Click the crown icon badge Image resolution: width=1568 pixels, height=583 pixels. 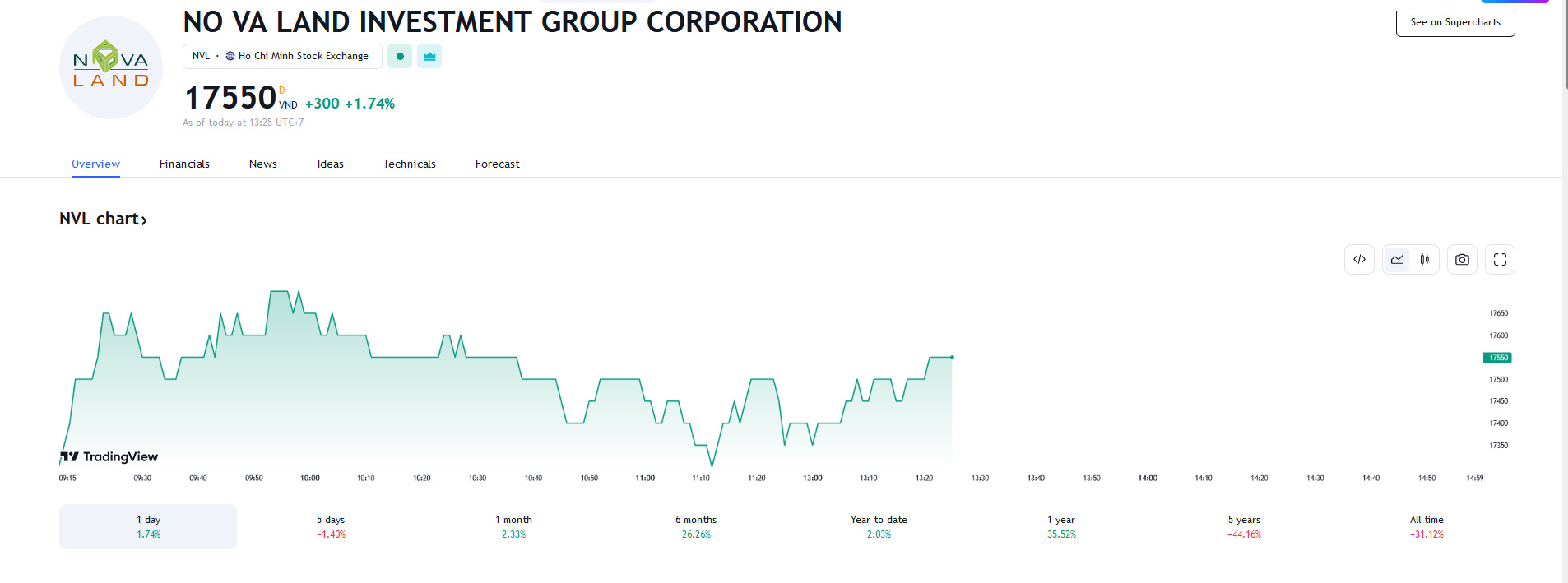click(429, 56)
